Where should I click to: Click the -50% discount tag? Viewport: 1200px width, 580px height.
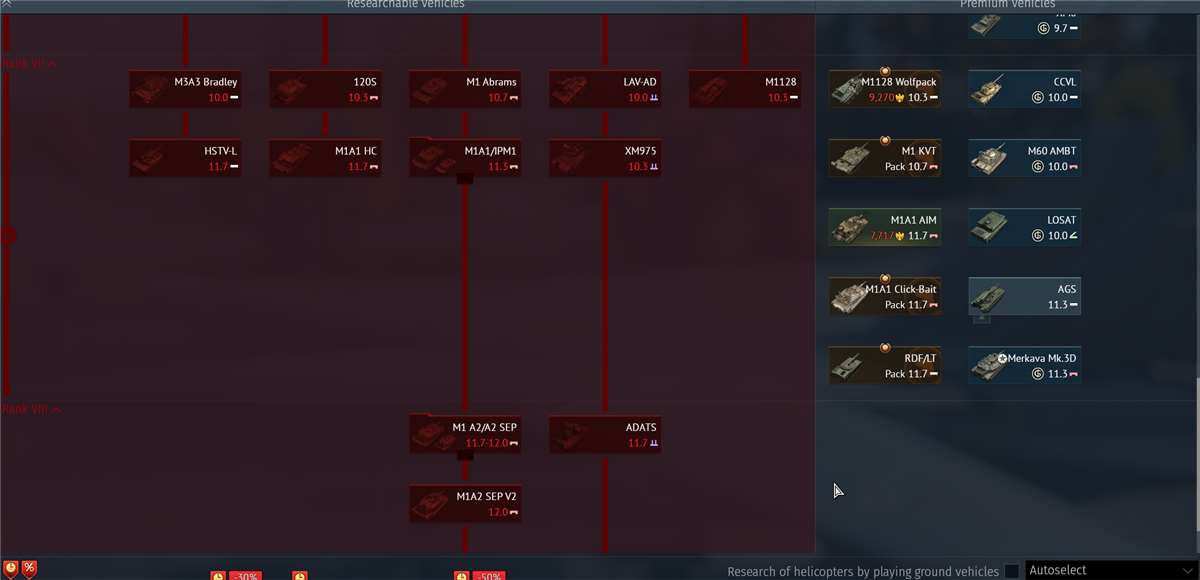click(488, 576)
